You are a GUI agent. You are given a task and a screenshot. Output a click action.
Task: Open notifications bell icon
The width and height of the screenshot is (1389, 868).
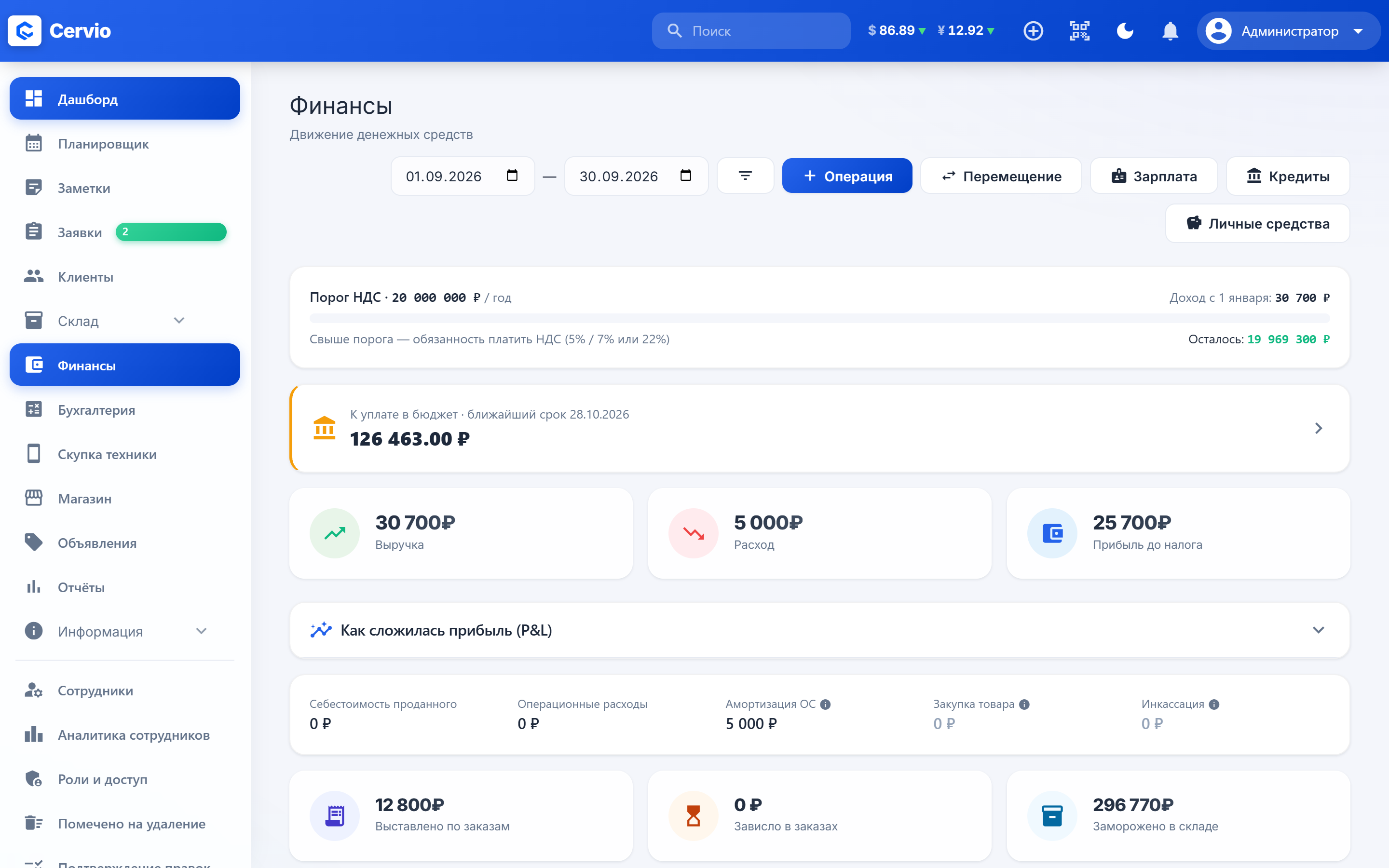1170,31
